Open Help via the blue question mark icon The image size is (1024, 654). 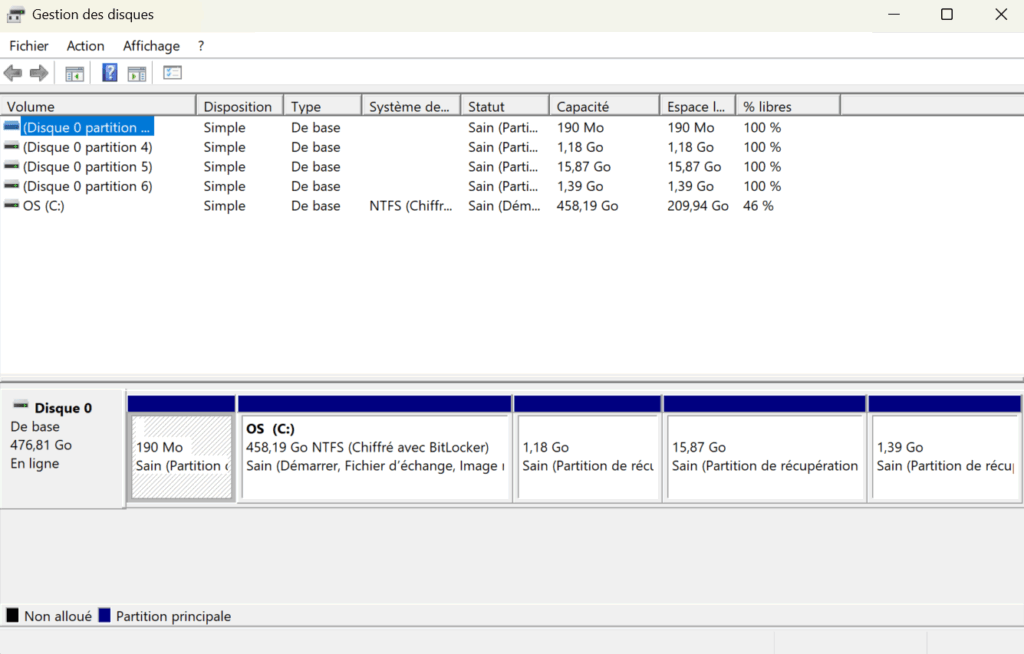(110, 73)
